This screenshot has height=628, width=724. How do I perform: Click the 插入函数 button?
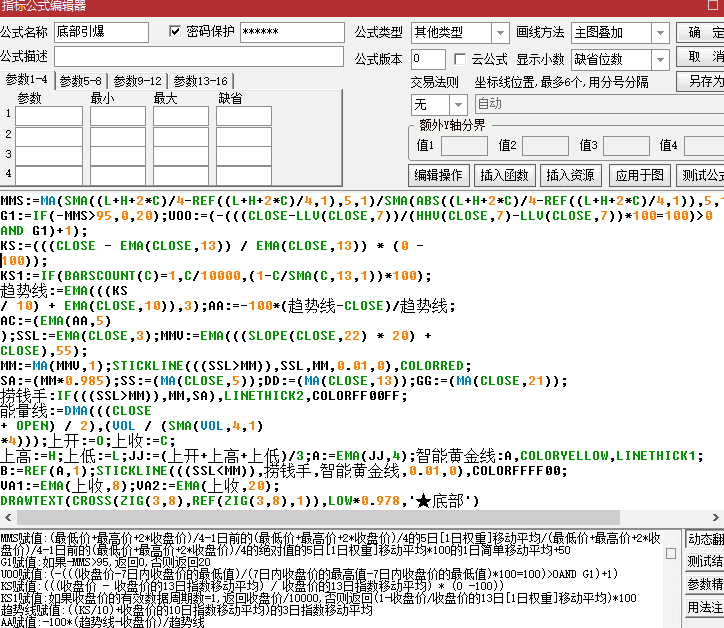[x=504, y=175]
